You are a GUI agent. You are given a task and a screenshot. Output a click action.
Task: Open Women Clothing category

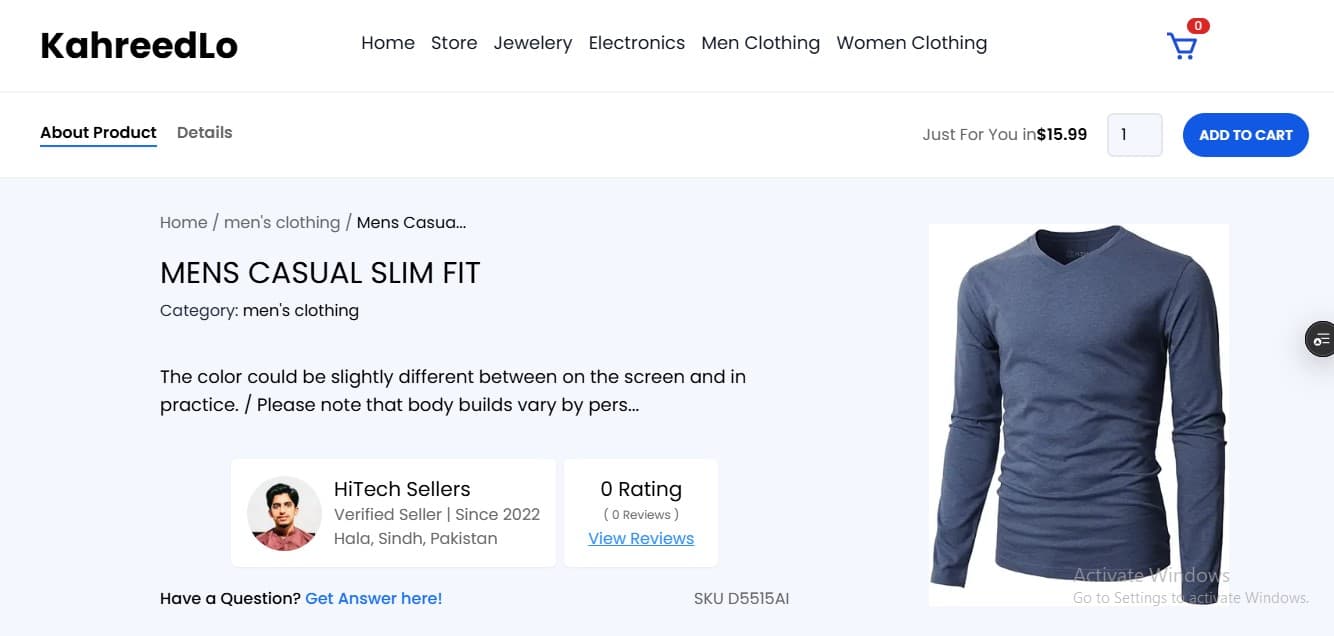[912, 43]
